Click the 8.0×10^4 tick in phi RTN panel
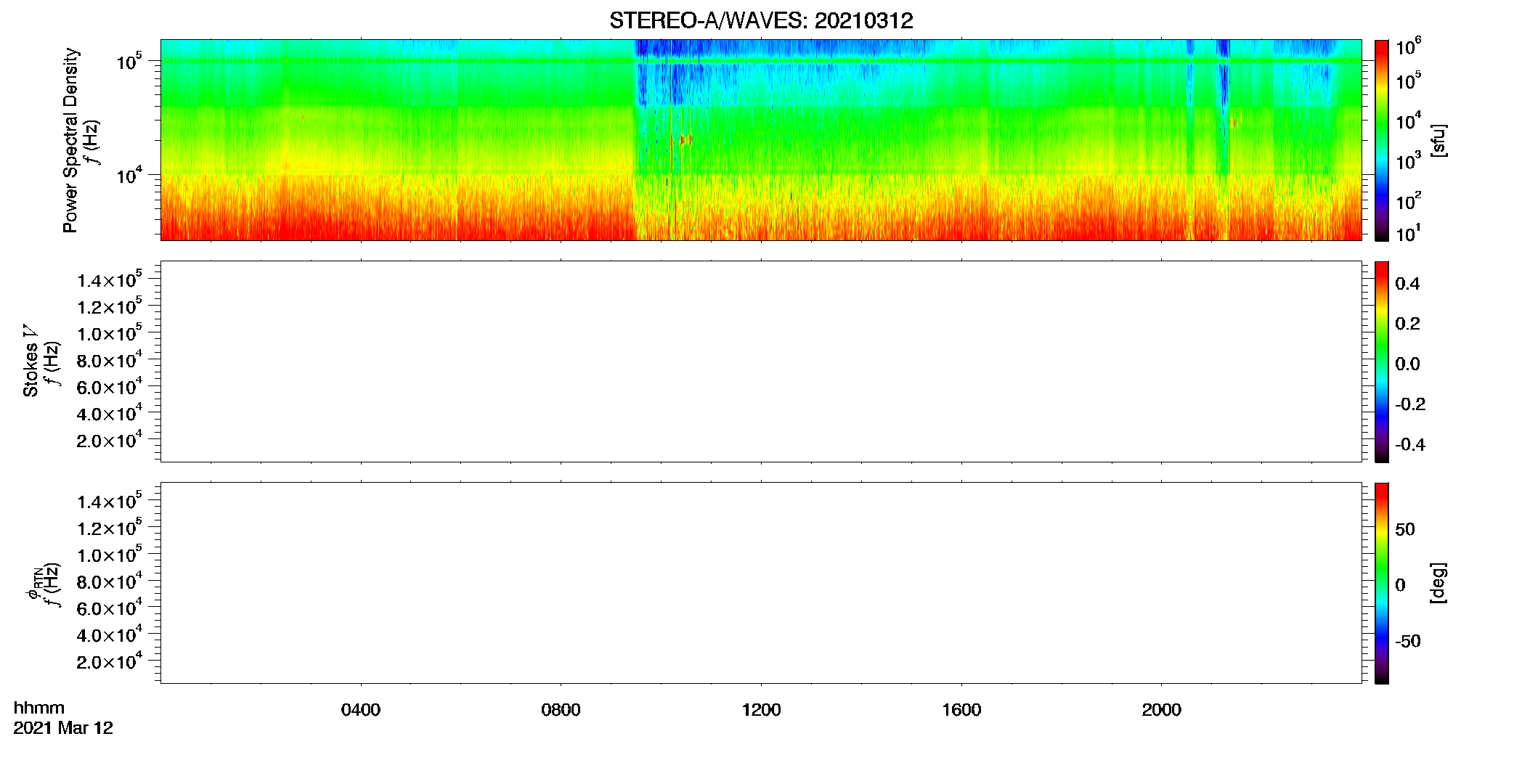 pyautogui.click(x=110, y=581)
